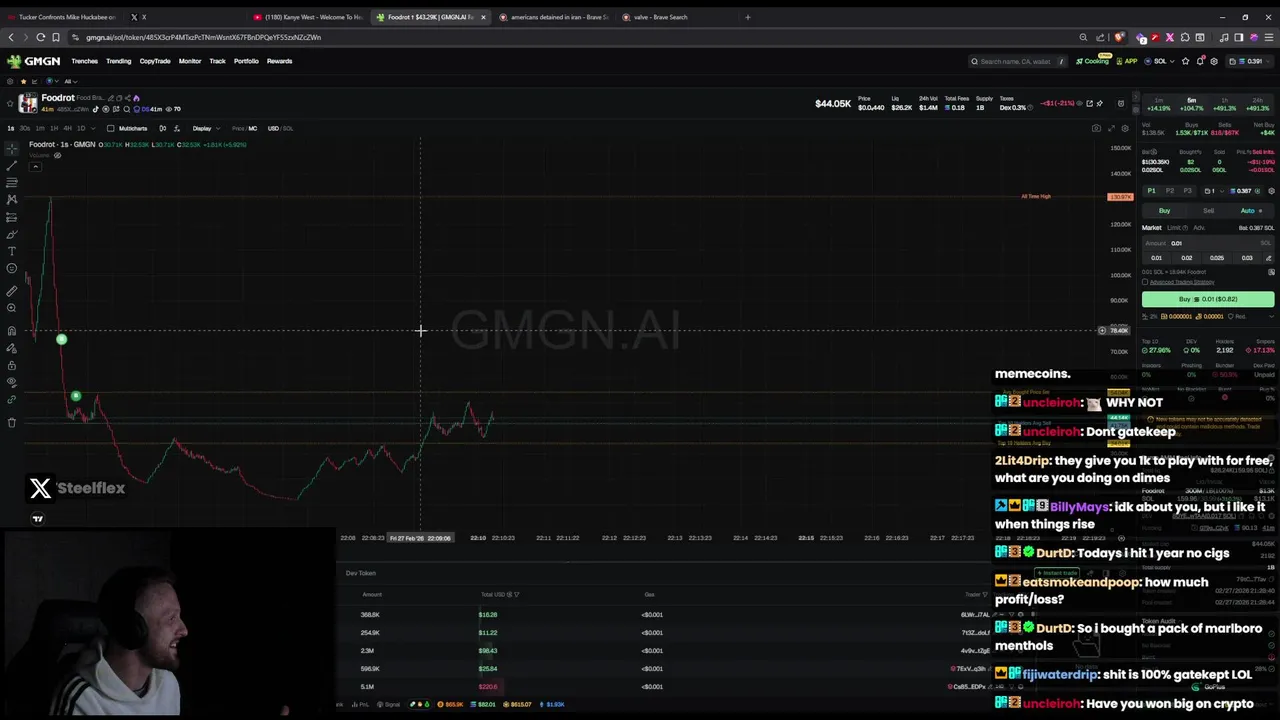The width and height of the screenshot is (1280, 720).
Task: Open the forecasting and measurement tools
Action: 12,217
